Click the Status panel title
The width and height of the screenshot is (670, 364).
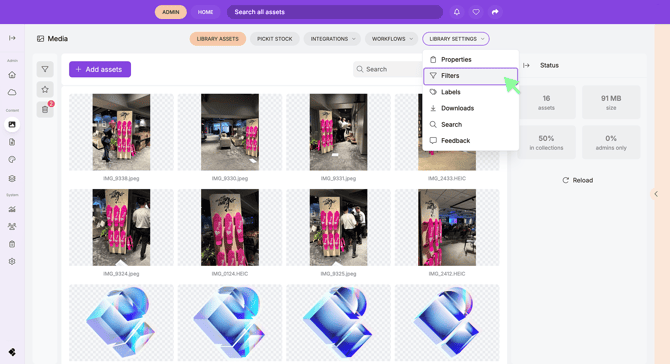tap(549, 65)
